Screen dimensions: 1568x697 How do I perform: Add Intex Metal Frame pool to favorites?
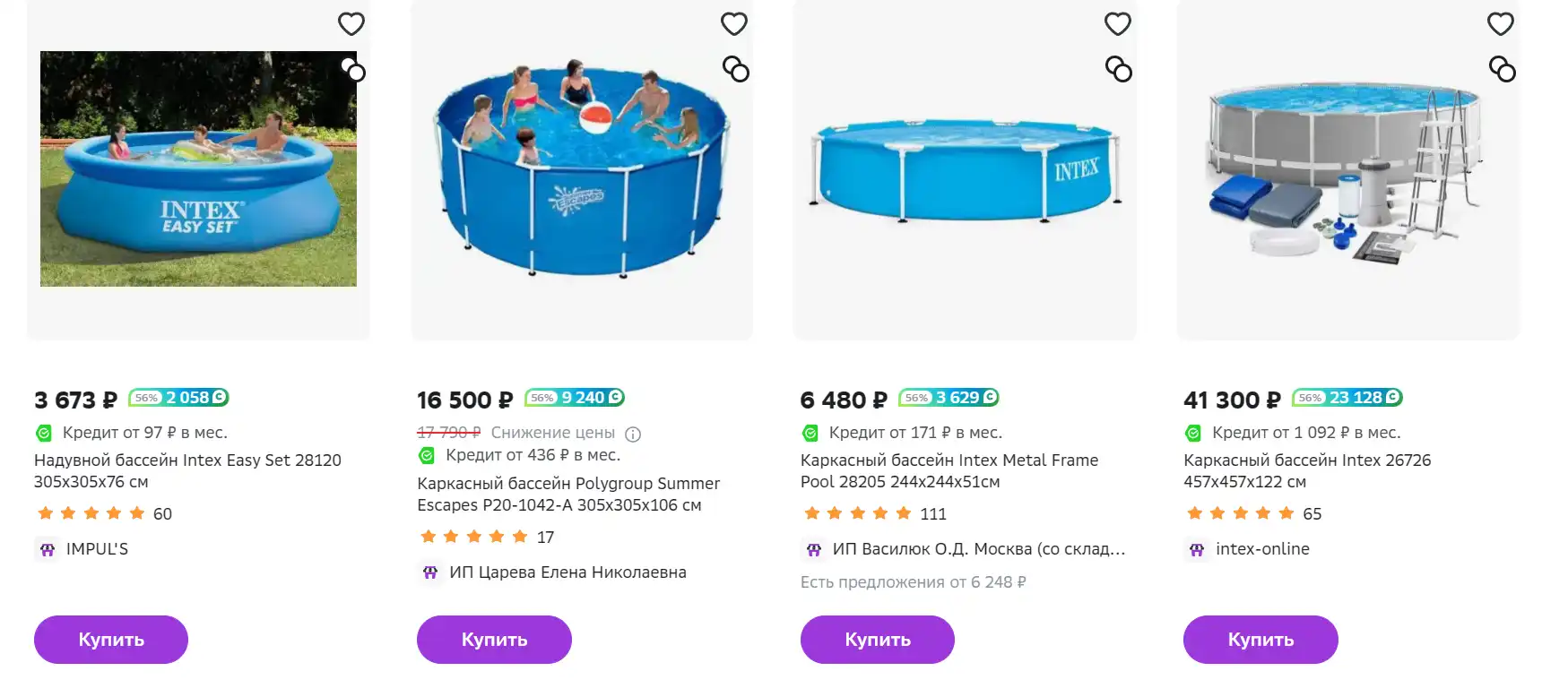[x=1118, y=24]
